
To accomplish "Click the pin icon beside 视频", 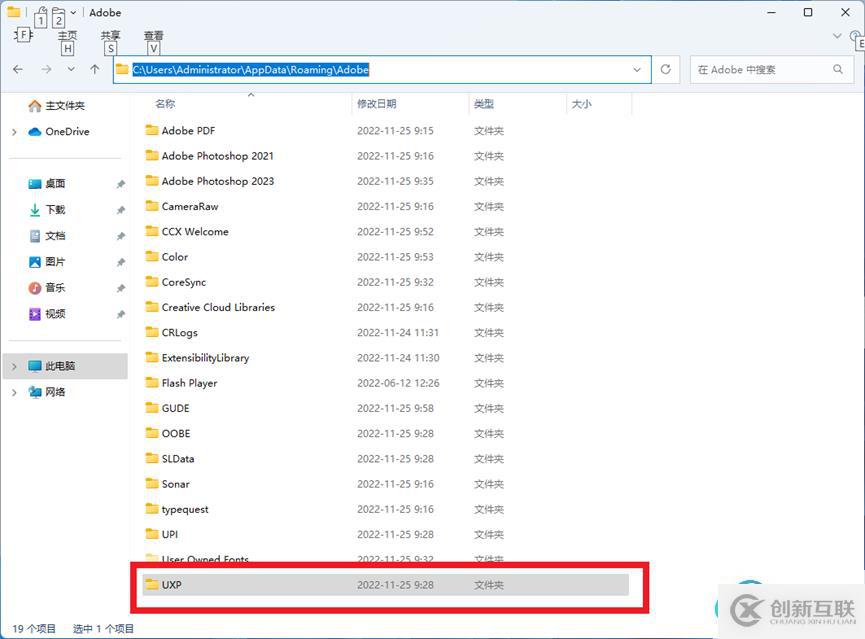I will pos(121,314).
